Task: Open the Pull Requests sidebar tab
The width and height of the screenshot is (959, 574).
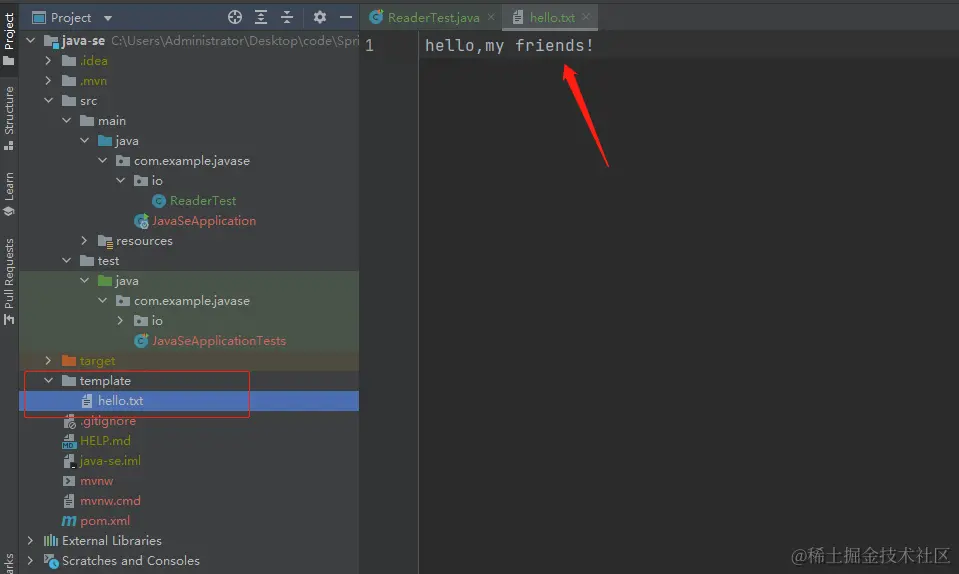Action: coord(9,281)
